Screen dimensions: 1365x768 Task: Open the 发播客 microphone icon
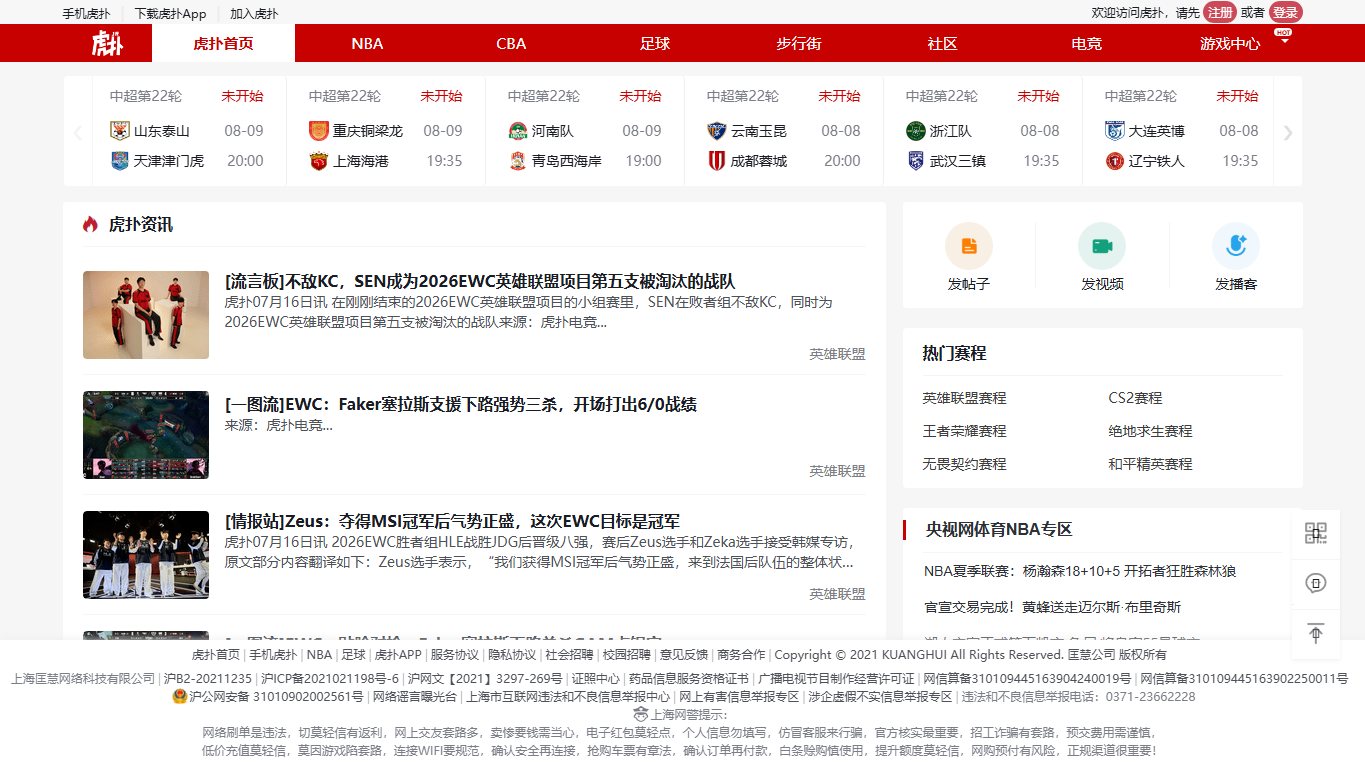coord(1236,246)
